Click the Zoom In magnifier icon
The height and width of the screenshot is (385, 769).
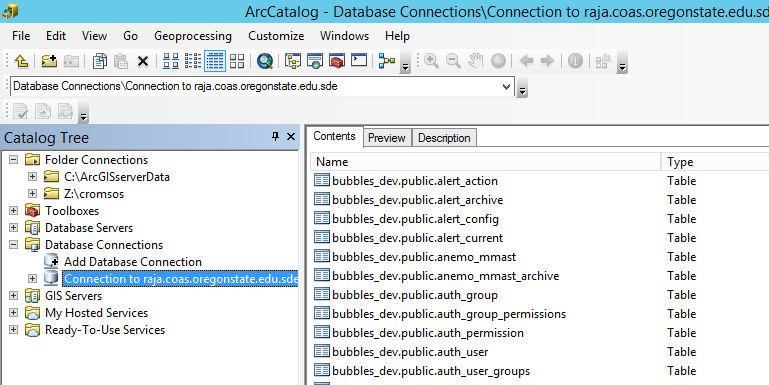[x=431, y=61]
